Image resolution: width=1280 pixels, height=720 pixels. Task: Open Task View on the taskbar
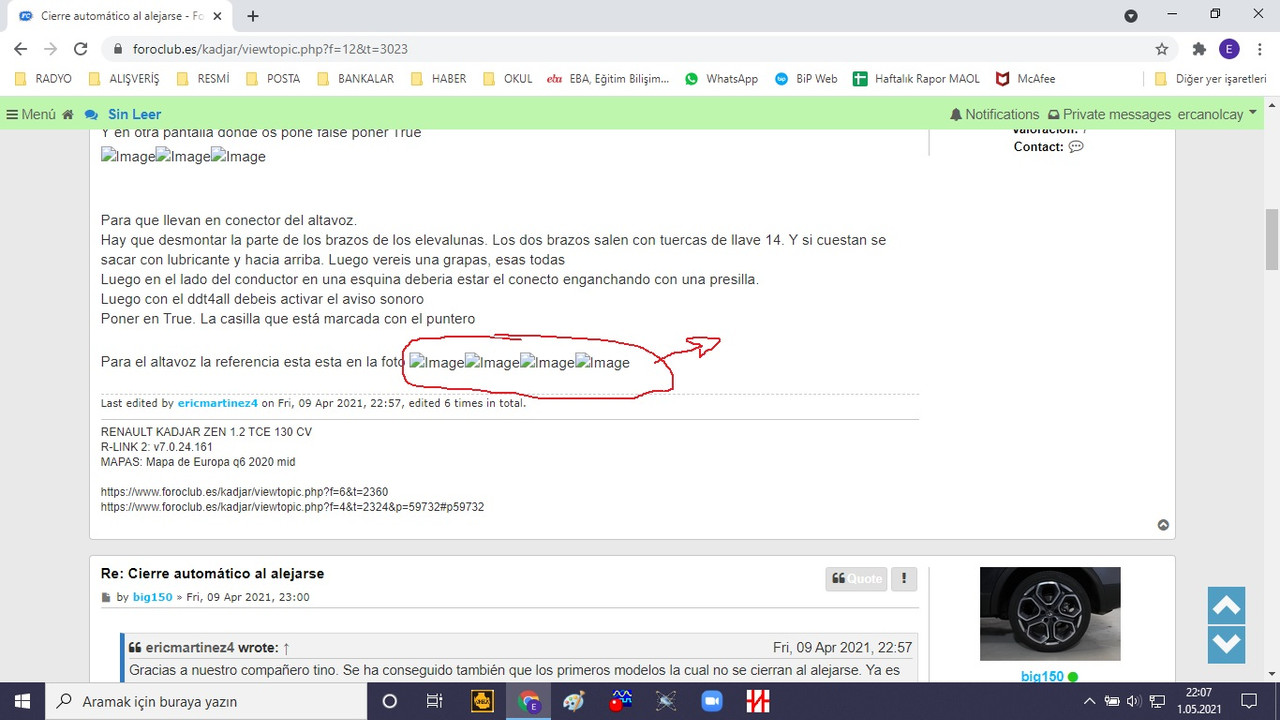click(434, 701)
